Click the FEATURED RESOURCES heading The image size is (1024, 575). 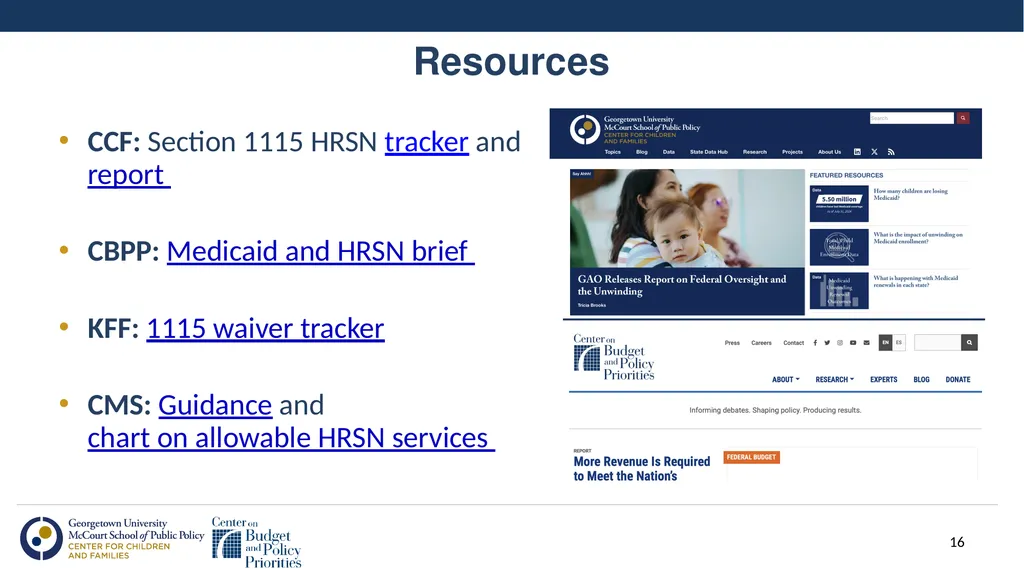(x=846, y=175)
